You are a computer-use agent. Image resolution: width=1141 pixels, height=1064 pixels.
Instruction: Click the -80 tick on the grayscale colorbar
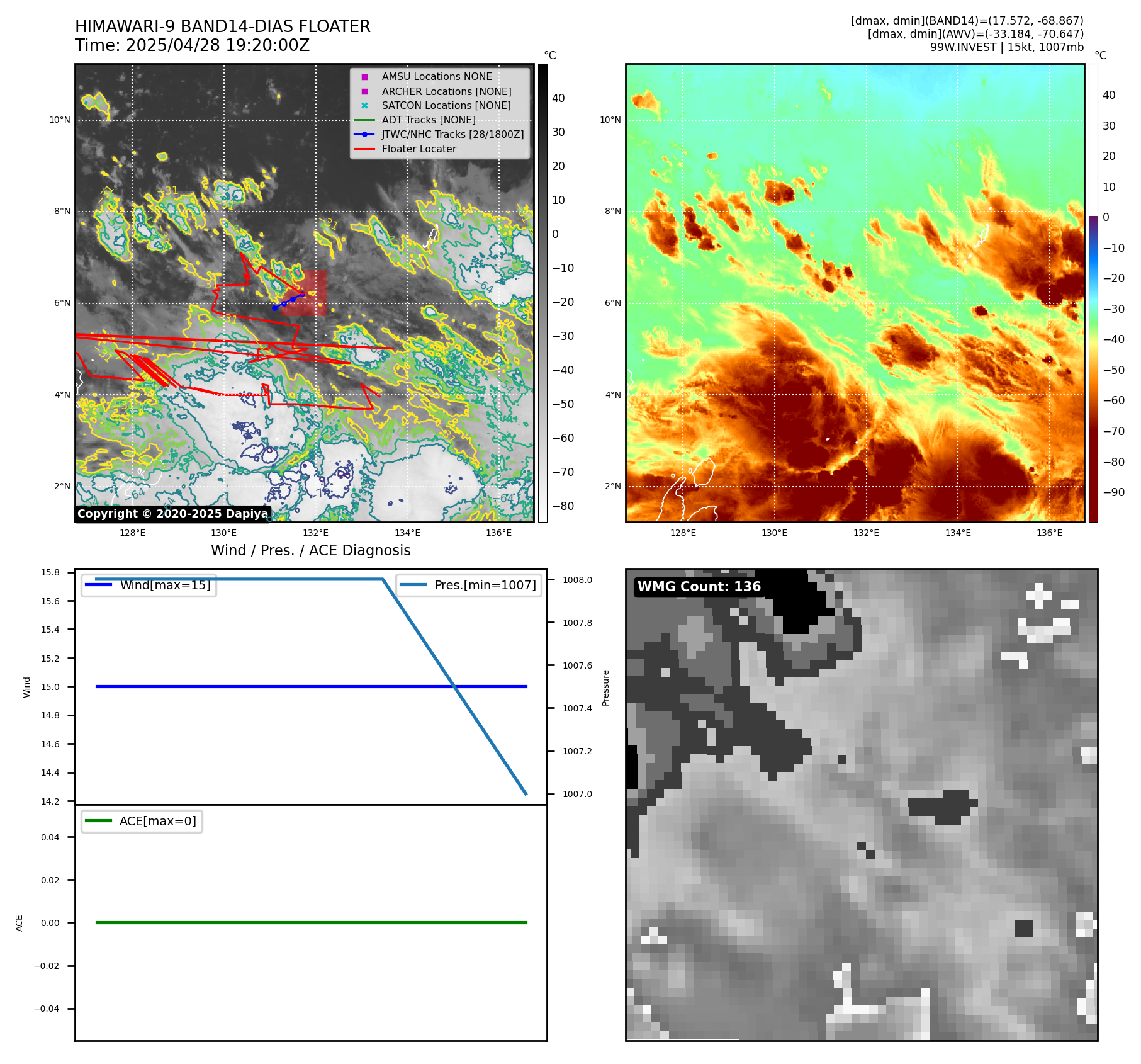(563, 506)
